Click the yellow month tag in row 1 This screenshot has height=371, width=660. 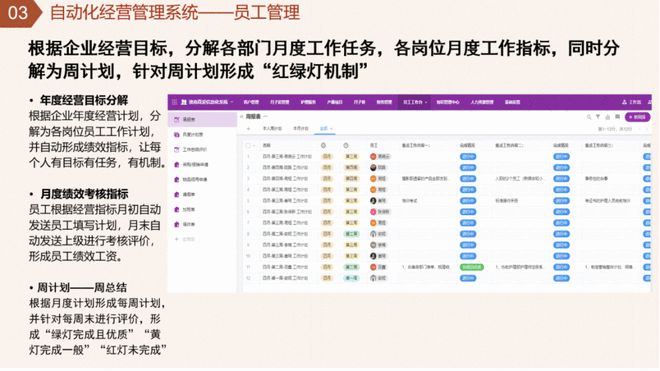click(x=327, y=157)
